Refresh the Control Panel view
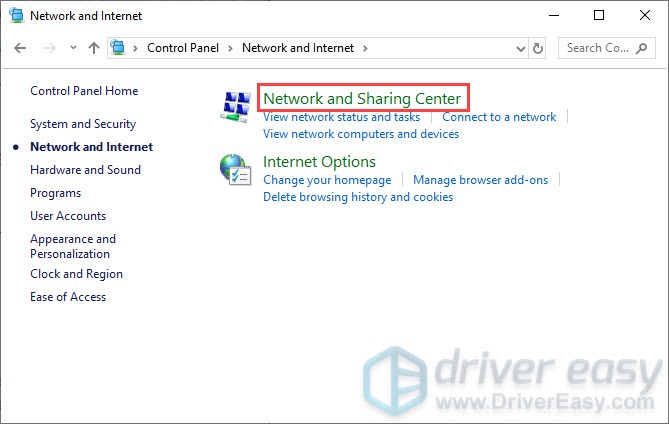Viewport: 669px width, 424px height. coord(539,48)
